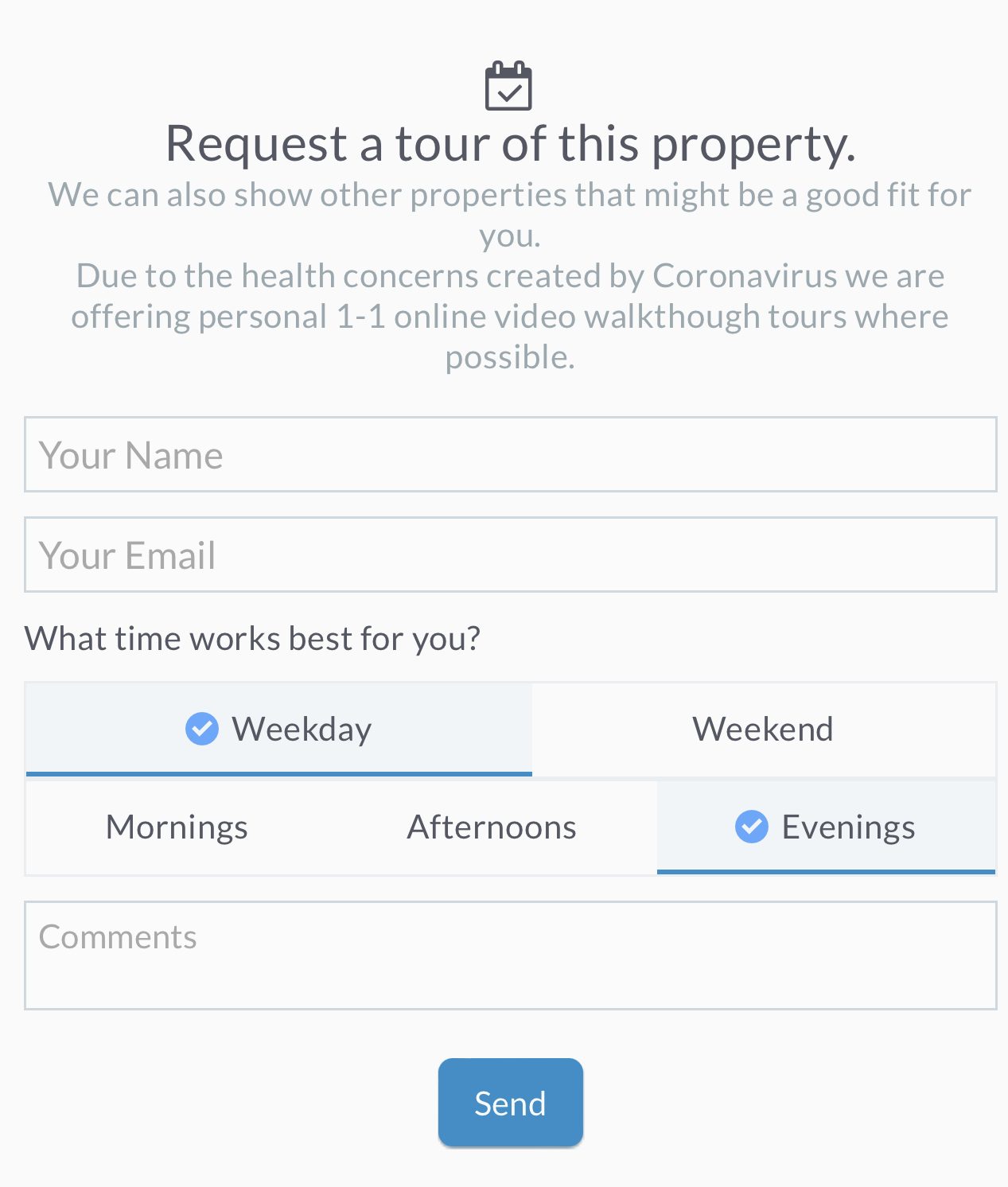Viewport: 1008px width, 1187px height.
Task: Click the "1-1 online video" phrase
Action: point(457,317)
